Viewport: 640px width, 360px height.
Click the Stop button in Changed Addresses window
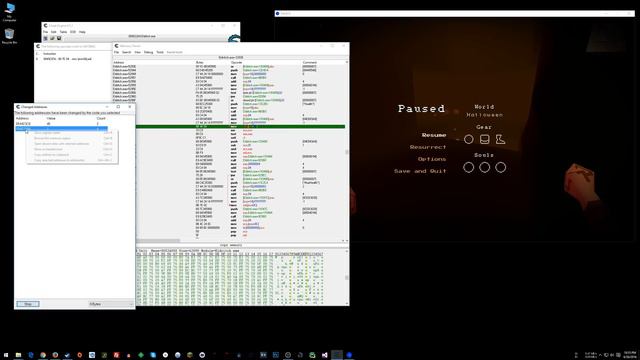[x=28, y=304]
